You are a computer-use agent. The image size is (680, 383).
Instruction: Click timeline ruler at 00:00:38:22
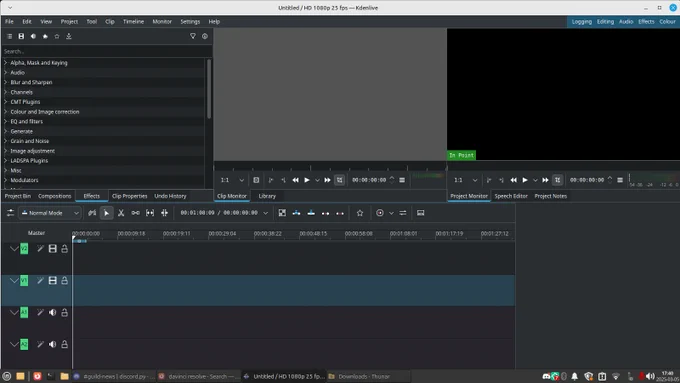[x=268, y=233]
